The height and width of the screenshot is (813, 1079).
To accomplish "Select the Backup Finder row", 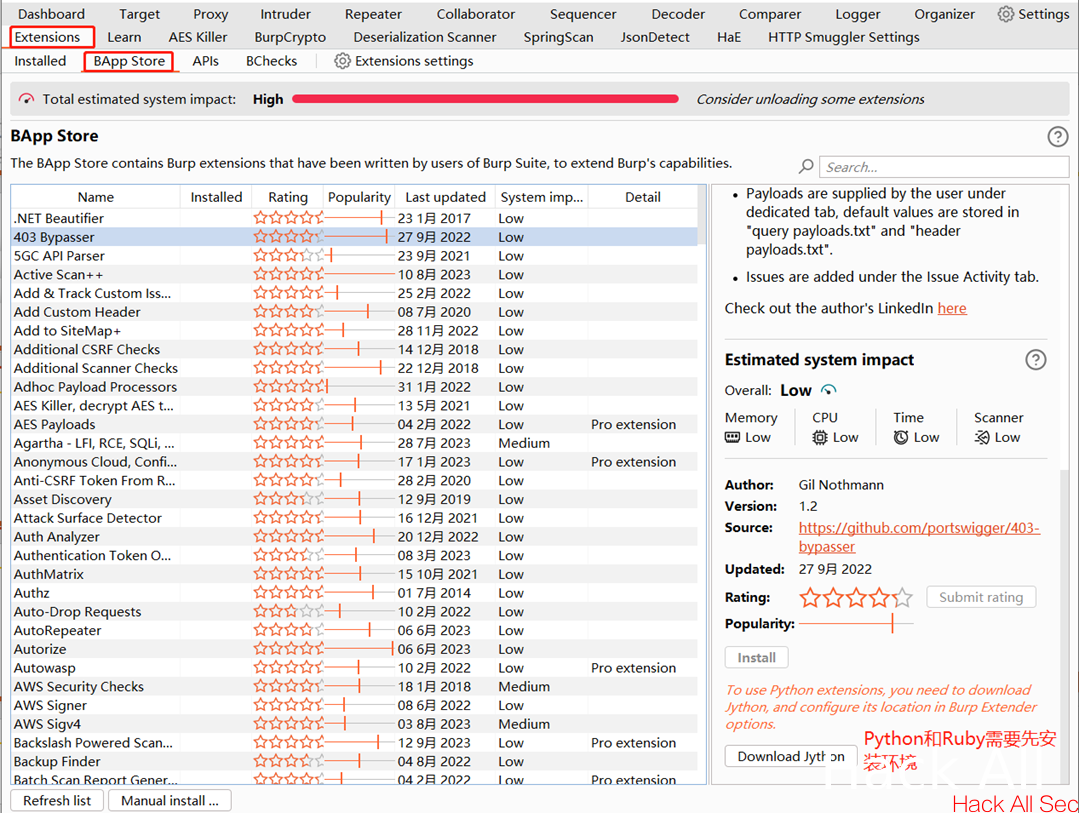I will (x=354, y=761).
